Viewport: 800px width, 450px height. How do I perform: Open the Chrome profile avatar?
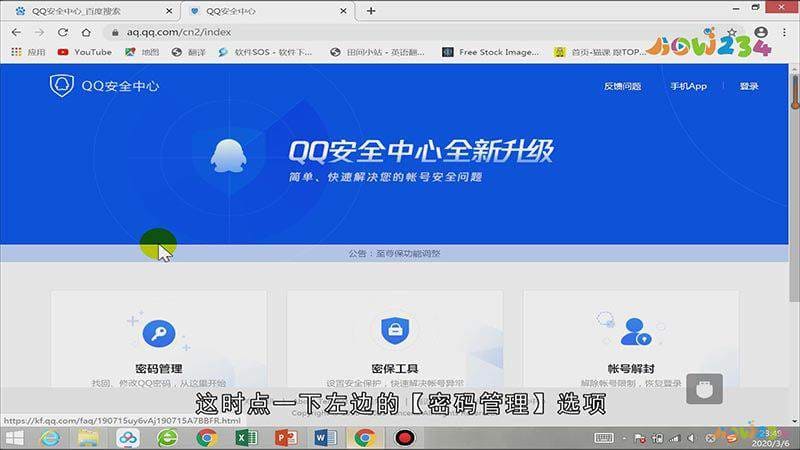(x=761, y=32)
